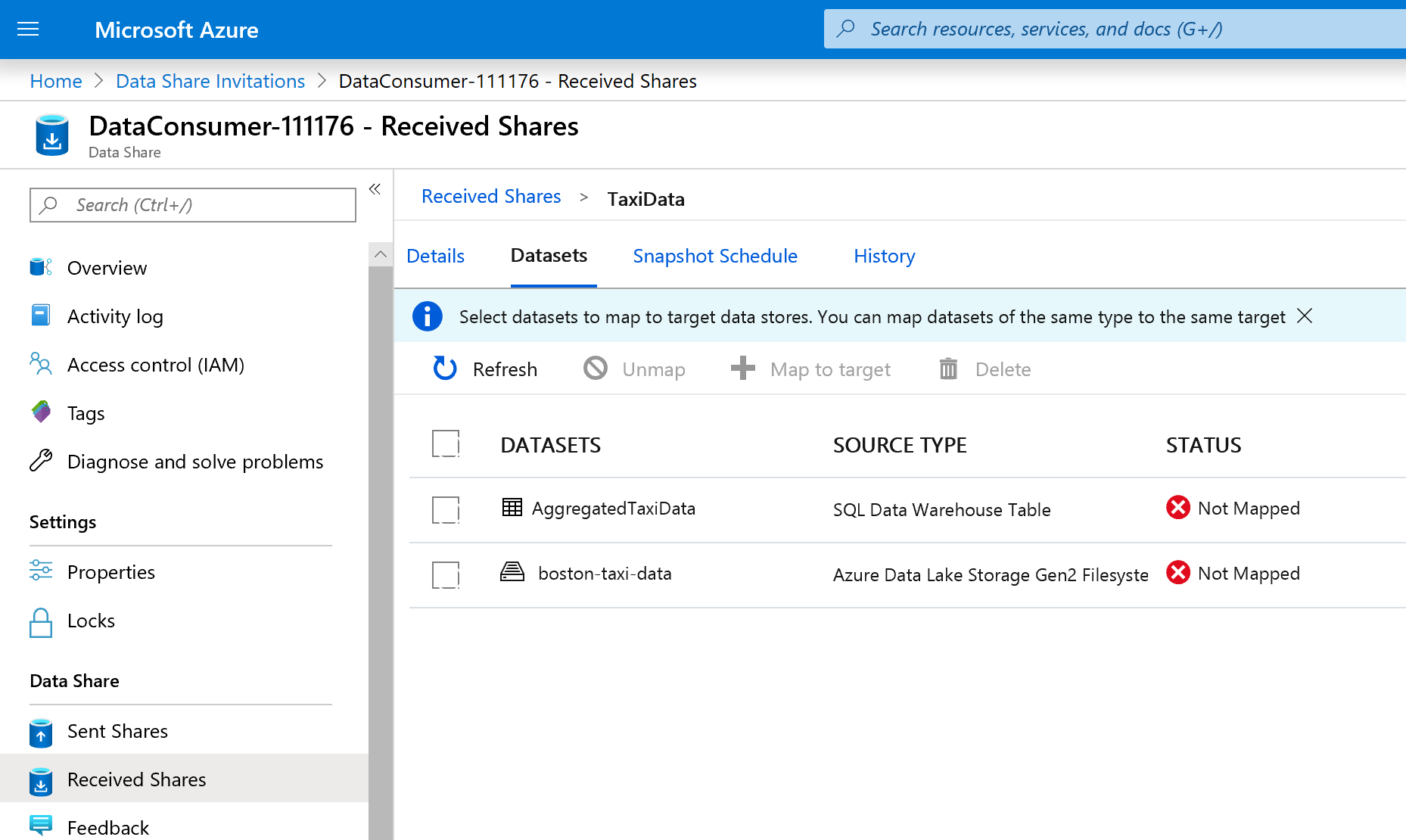Image resolution: width=1406 pixels, height=840 pixels.
Task: Click the table icon next to AggregatedTaxiData
Action: point(512,508)
